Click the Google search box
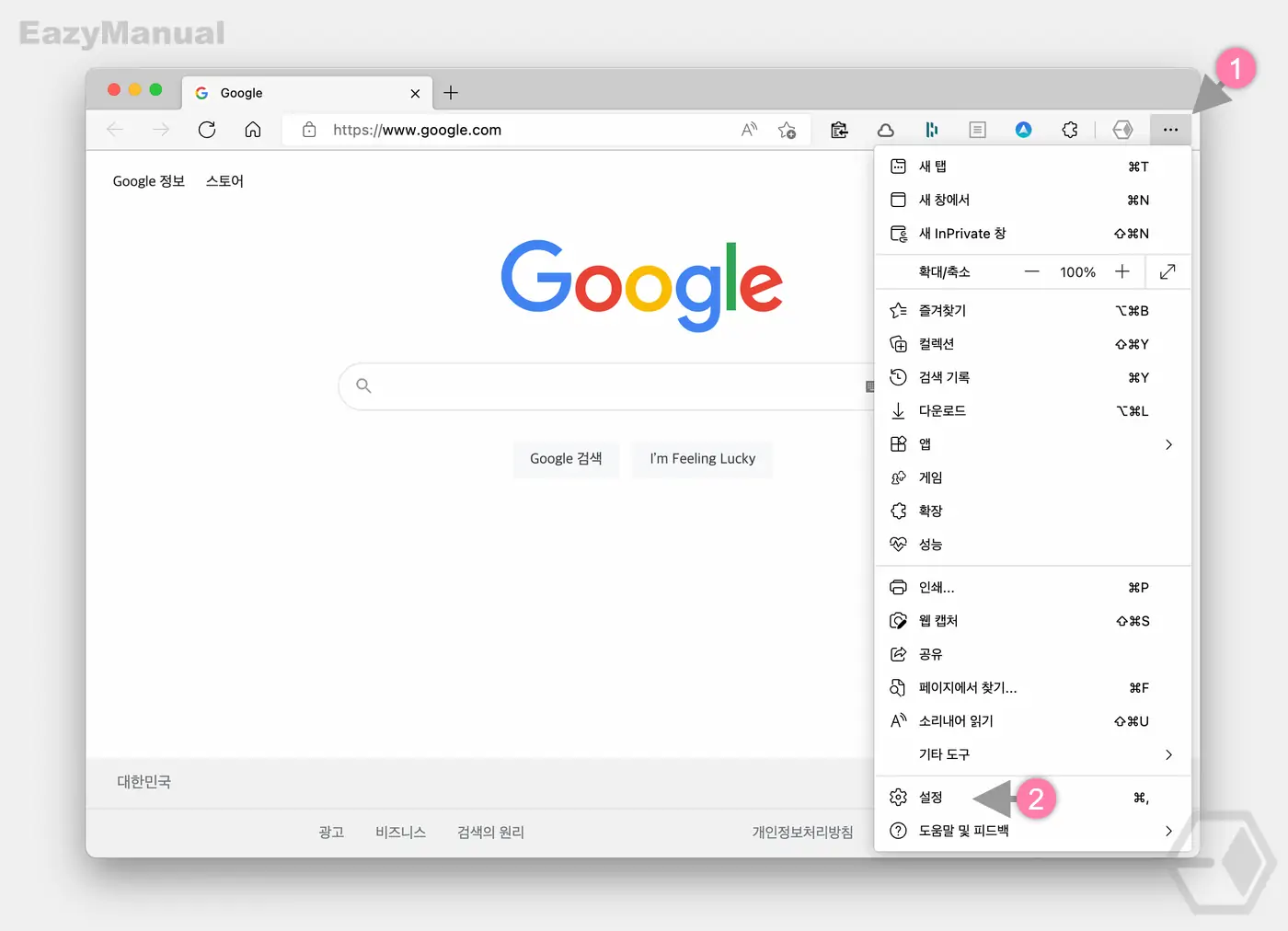Screen dimensions: 1288x931 pyautogui.click(x=607, y=386)
